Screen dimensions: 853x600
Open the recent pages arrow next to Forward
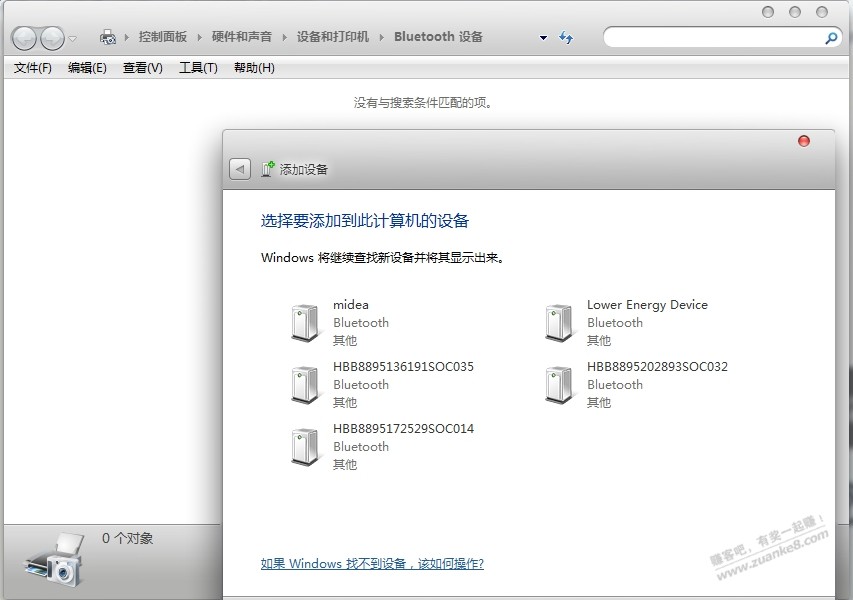click(x=72, y=39)
